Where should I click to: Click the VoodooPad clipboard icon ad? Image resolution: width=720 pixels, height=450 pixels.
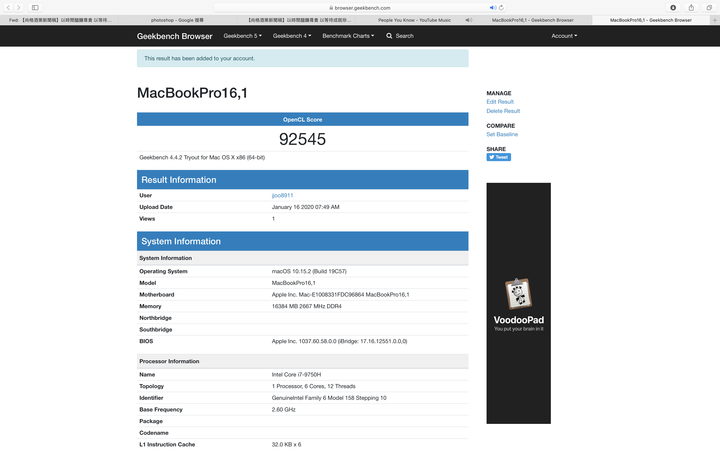click(x=518, y=293)
